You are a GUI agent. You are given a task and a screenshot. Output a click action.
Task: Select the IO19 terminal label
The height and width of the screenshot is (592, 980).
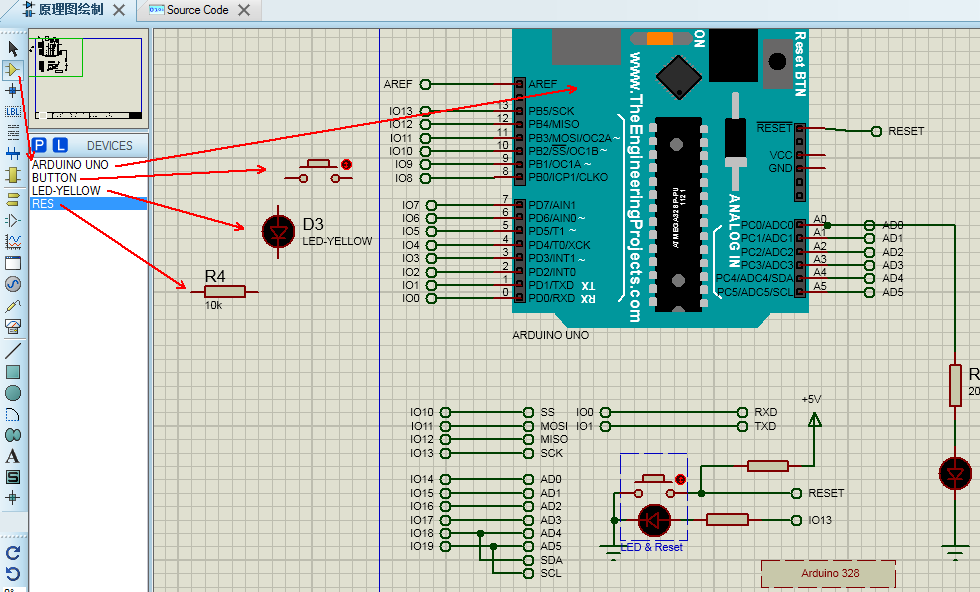422,546
